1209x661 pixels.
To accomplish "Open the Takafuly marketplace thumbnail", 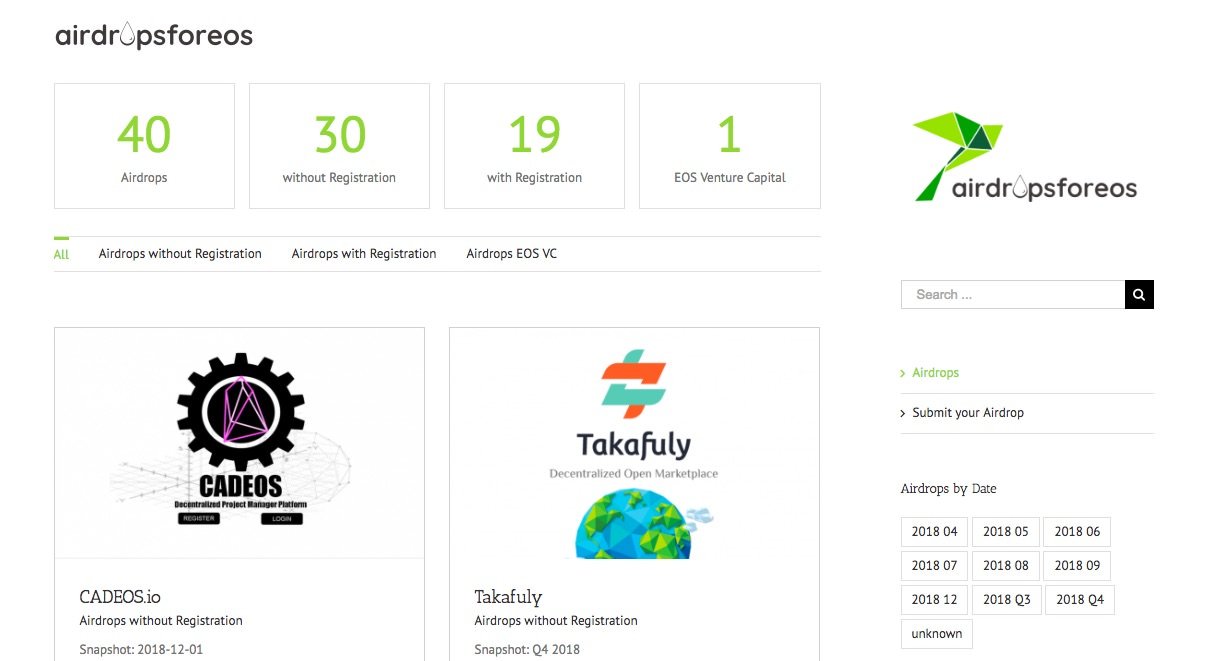I will (634, 443).
